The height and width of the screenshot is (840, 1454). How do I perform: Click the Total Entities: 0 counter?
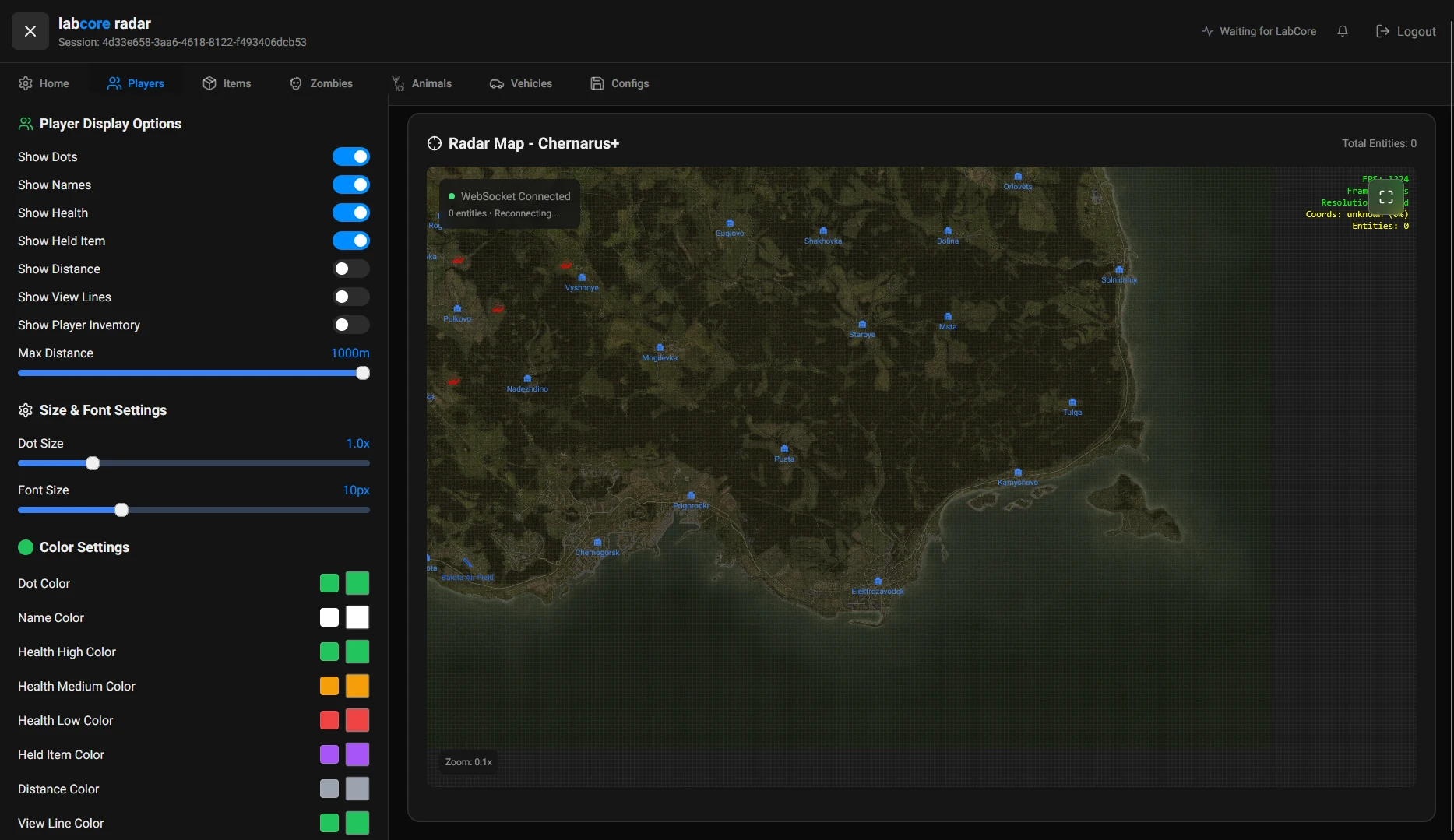coord(1379,143)
